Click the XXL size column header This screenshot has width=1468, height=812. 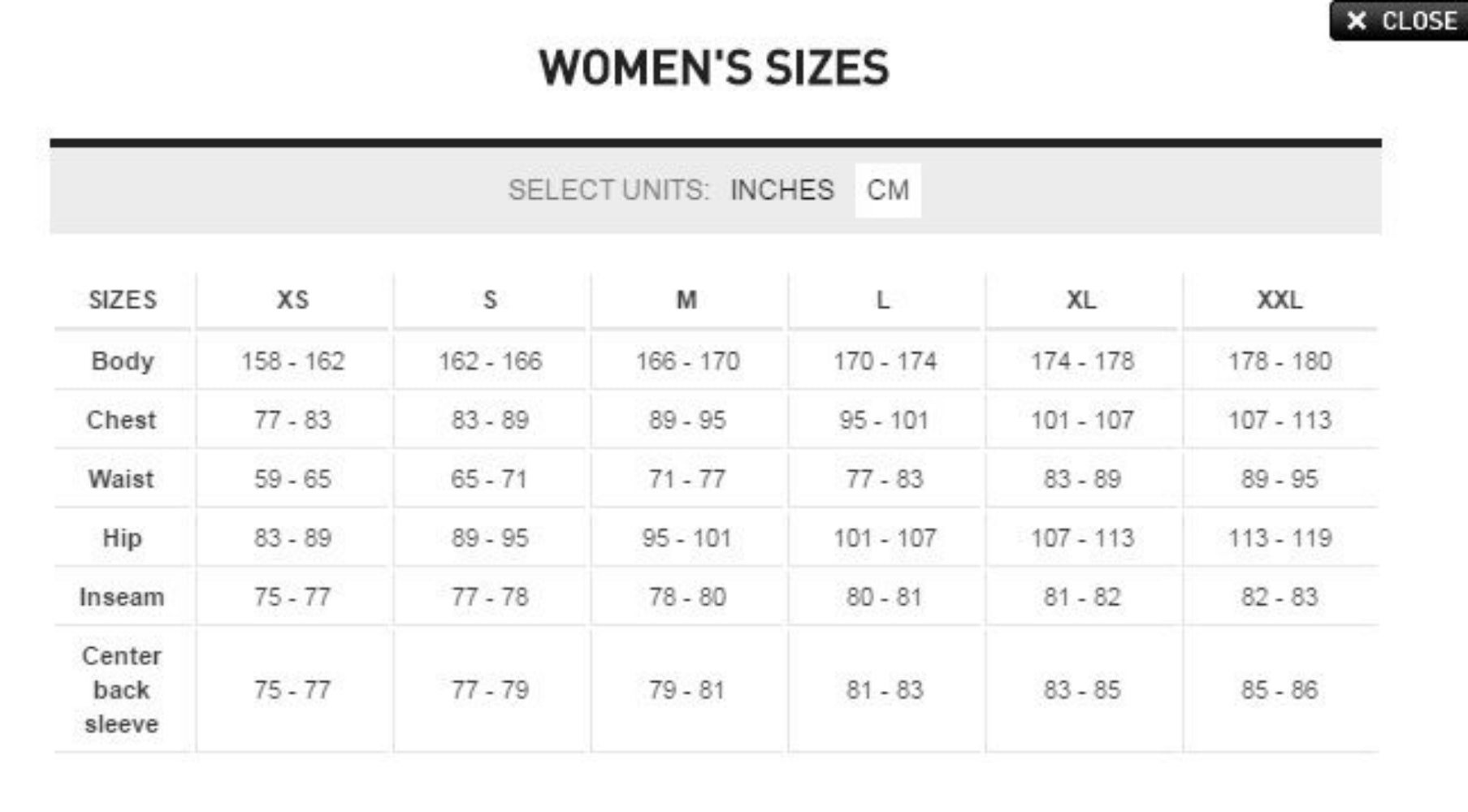point(1280,300)
